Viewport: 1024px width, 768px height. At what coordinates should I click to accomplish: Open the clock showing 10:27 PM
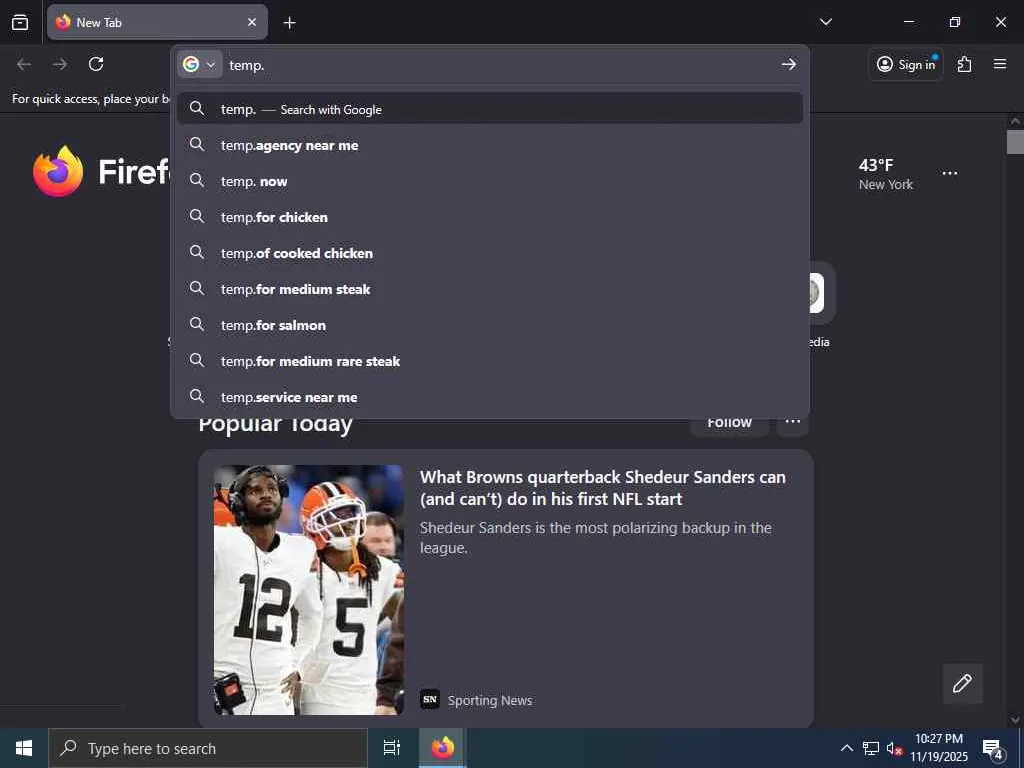(938, 748)
